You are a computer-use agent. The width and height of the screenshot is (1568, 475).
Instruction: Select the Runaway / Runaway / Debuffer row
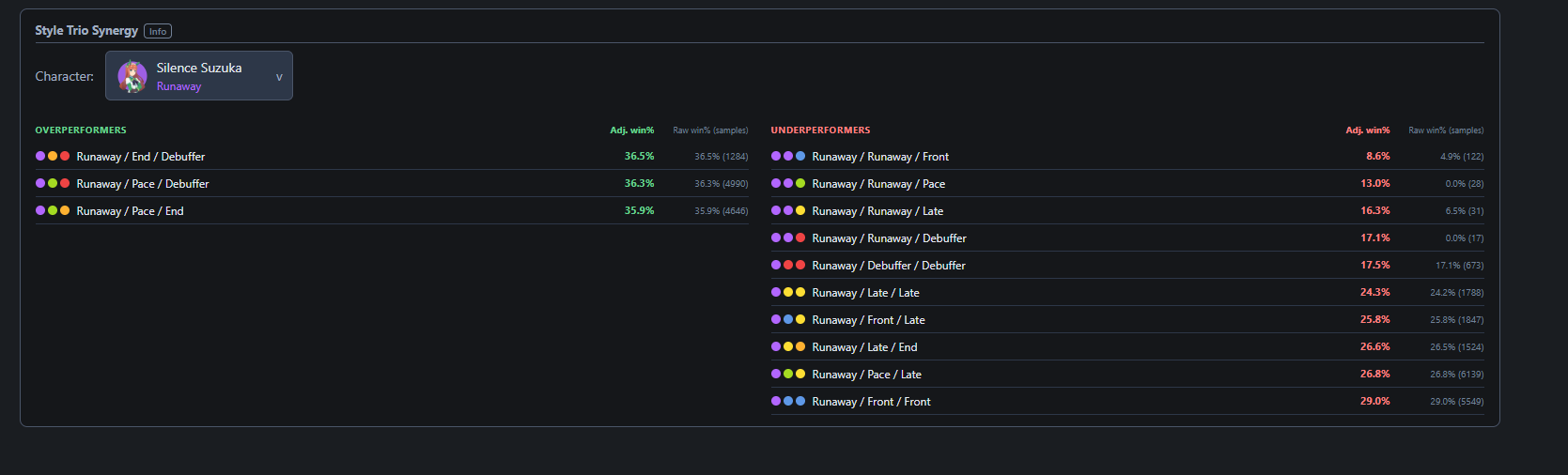[x=1127, y=238]
